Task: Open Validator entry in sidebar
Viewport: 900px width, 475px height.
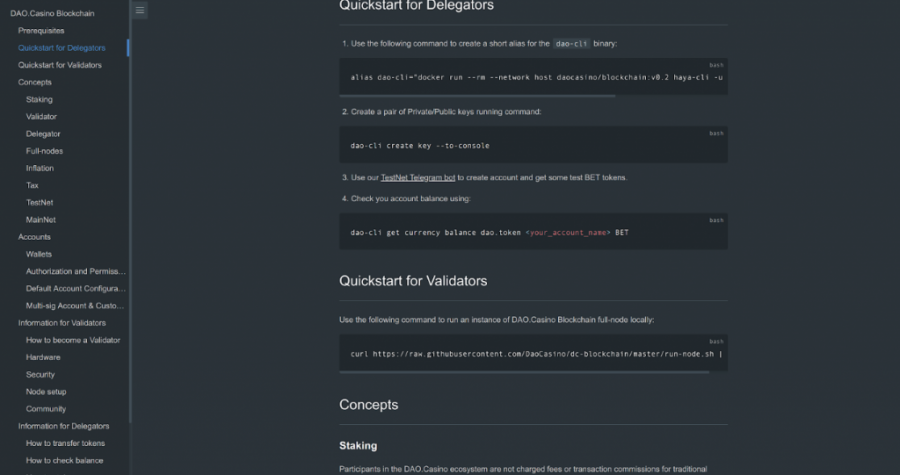Action: [41, 116]
